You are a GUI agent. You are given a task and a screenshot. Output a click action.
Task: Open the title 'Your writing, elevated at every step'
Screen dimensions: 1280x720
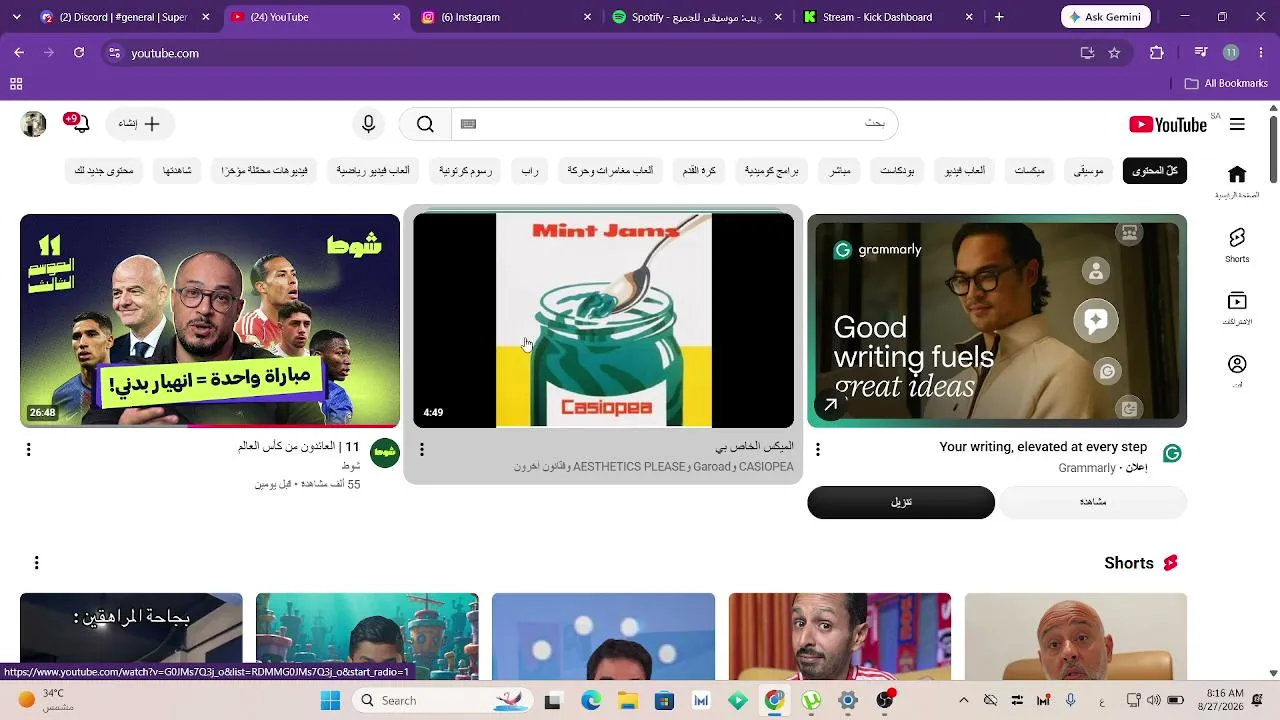coord(1043,447)
